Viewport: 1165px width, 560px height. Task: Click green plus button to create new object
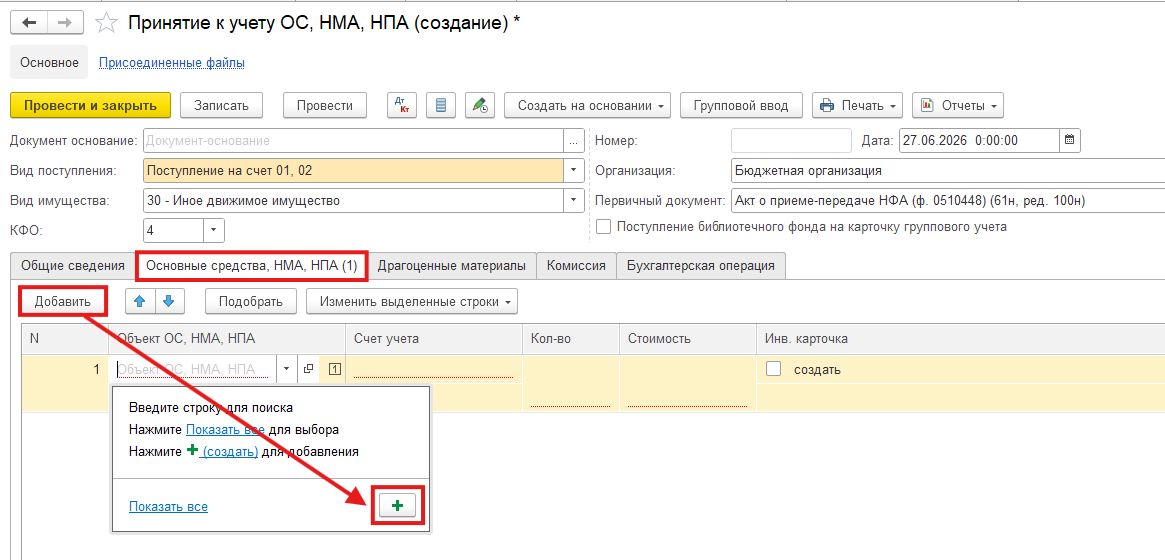[x=397, y=506]
